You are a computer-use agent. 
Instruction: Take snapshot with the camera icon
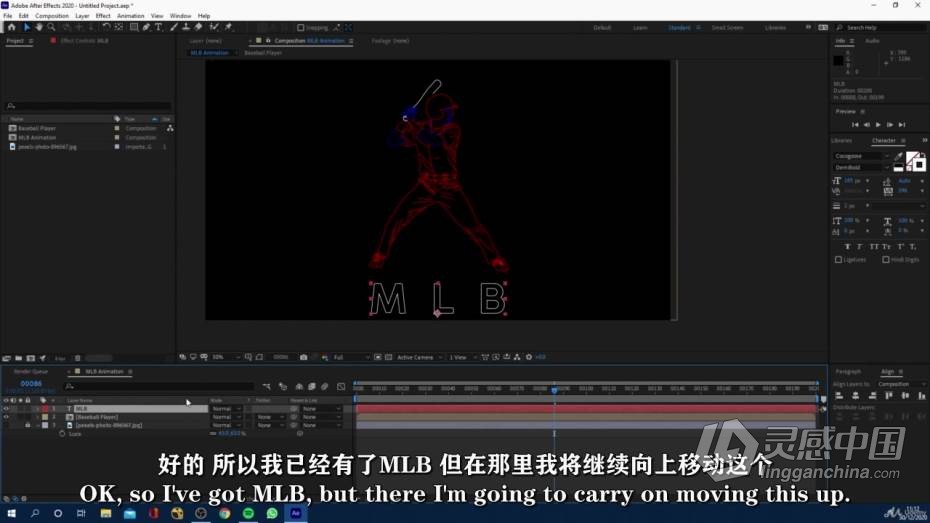[303, 357]
